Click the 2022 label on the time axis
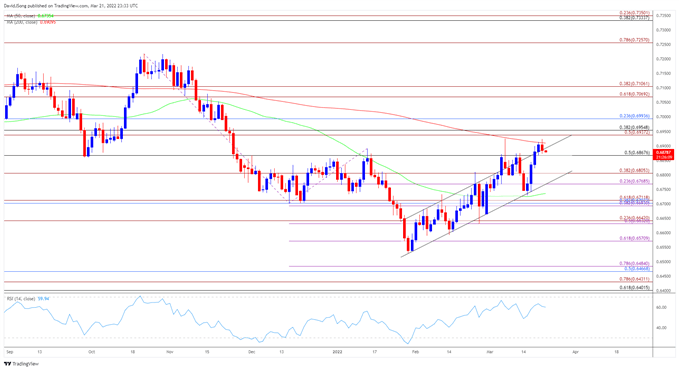Screen dimensions: 679x370 (337, 352)
